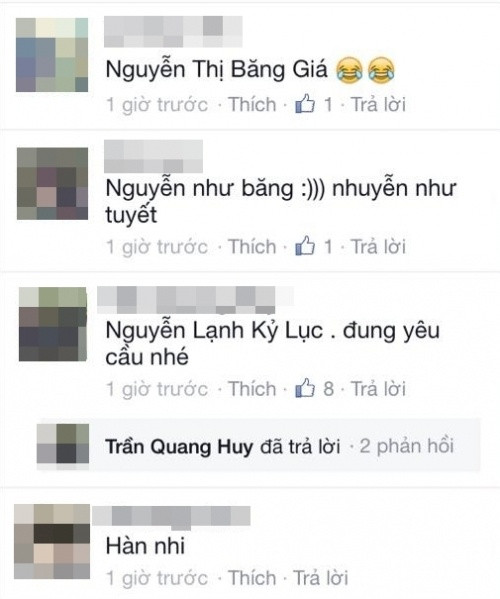
Task: Click the first laughing emoji in Băng Giá comment
Action: click(350, 70)
